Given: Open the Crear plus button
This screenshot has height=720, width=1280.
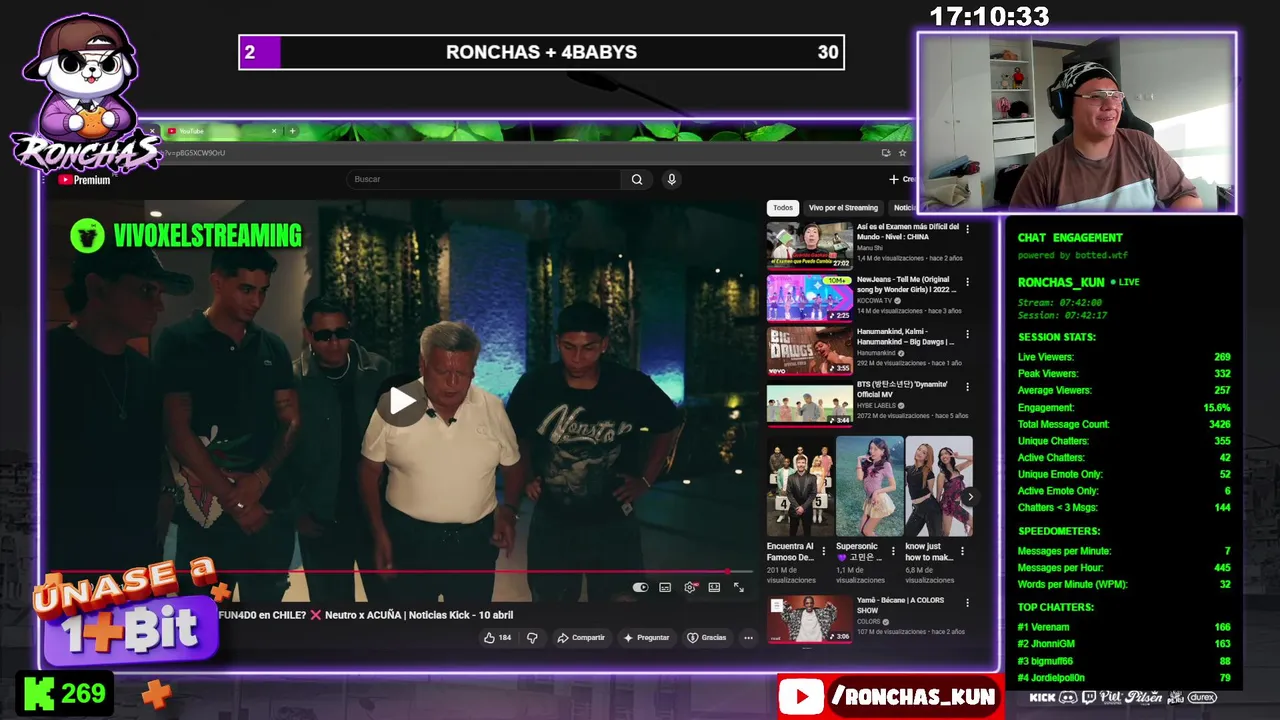Looking at the screenshot, I should click(901, 179).
